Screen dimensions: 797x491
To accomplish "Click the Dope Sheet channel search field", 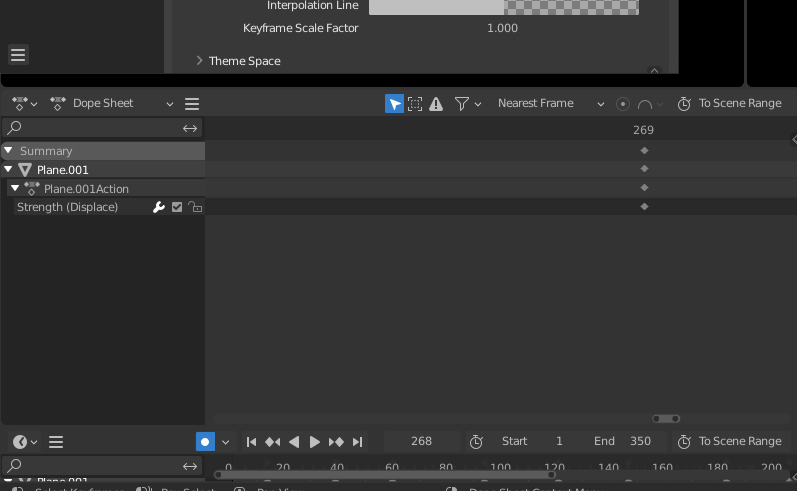I will tap(91, 128).
